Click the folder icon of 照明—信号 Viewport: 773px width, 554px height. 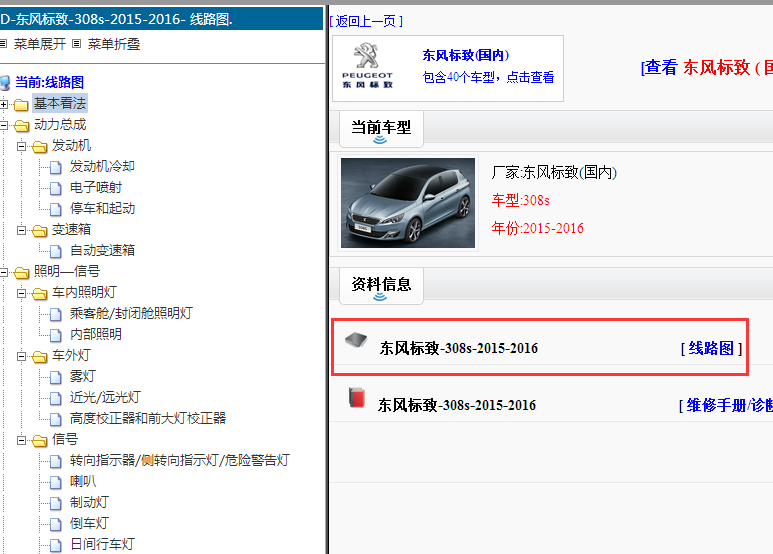click(21, 273)
